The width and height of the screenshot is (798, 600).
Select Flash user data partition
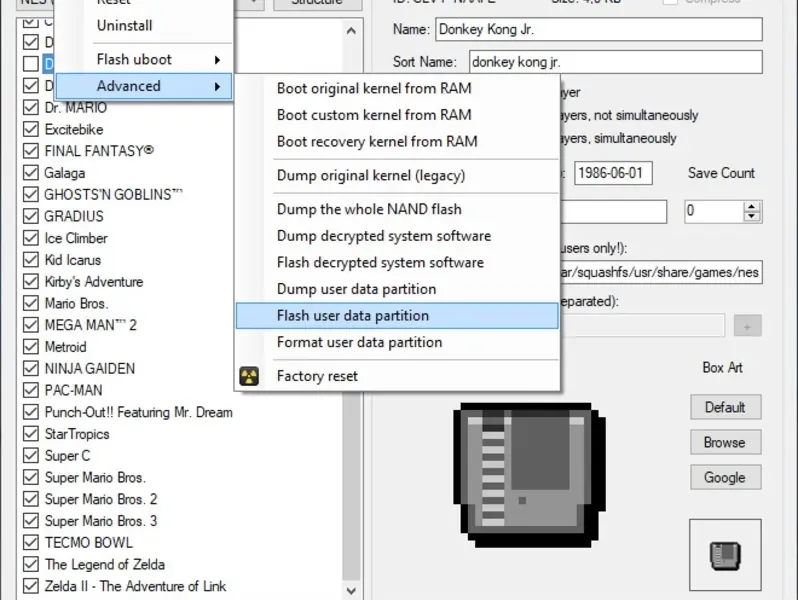click(x=397, y=316)
